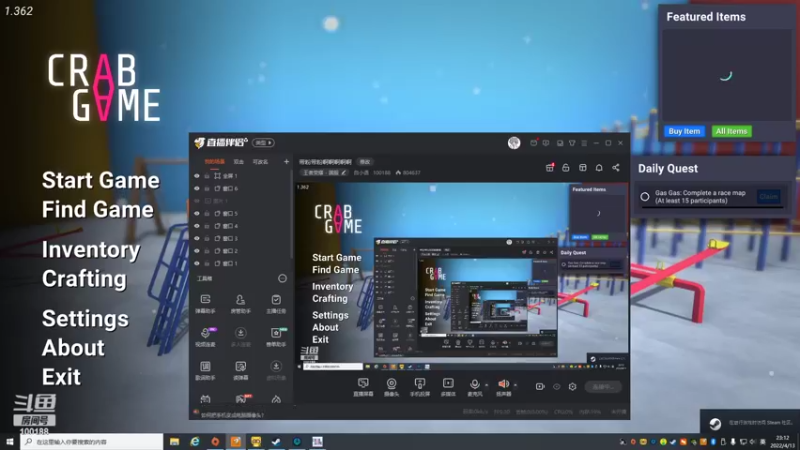Switch to the orange highlighted scene tab
This screenshot has width=800, height=450.
(214, 162)
